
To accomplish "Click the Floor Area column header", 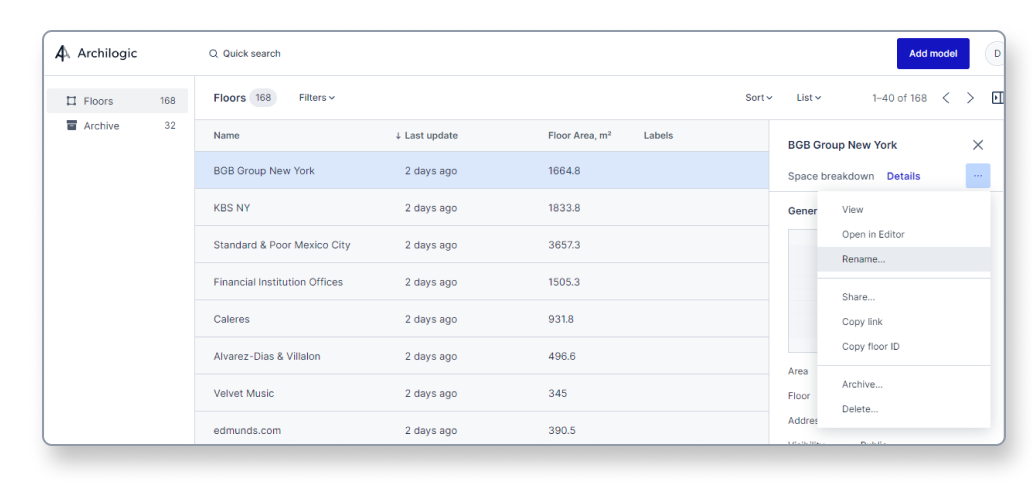I will tap(579, 136).
